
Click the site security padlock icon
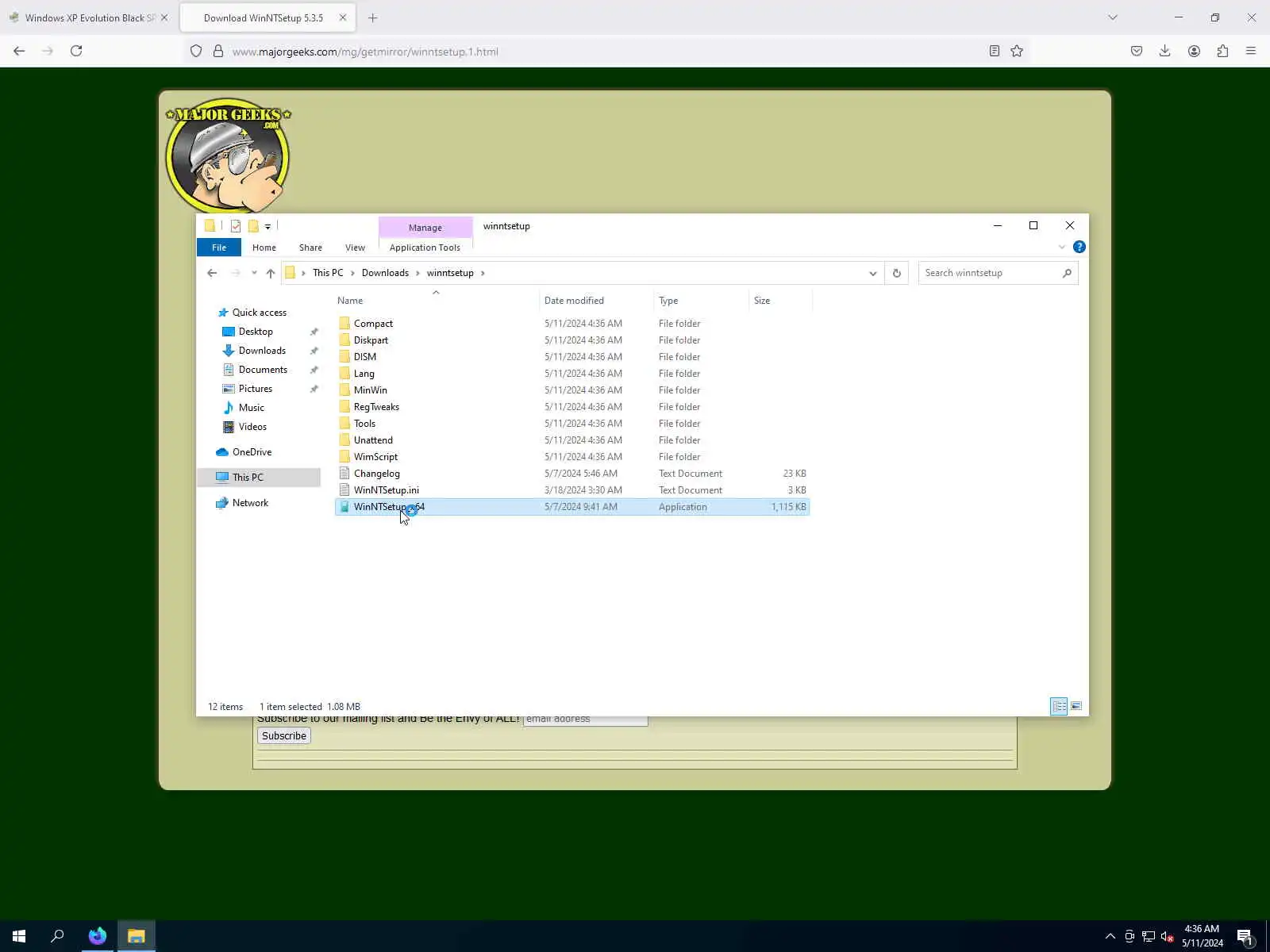click(x=218, y=52)
